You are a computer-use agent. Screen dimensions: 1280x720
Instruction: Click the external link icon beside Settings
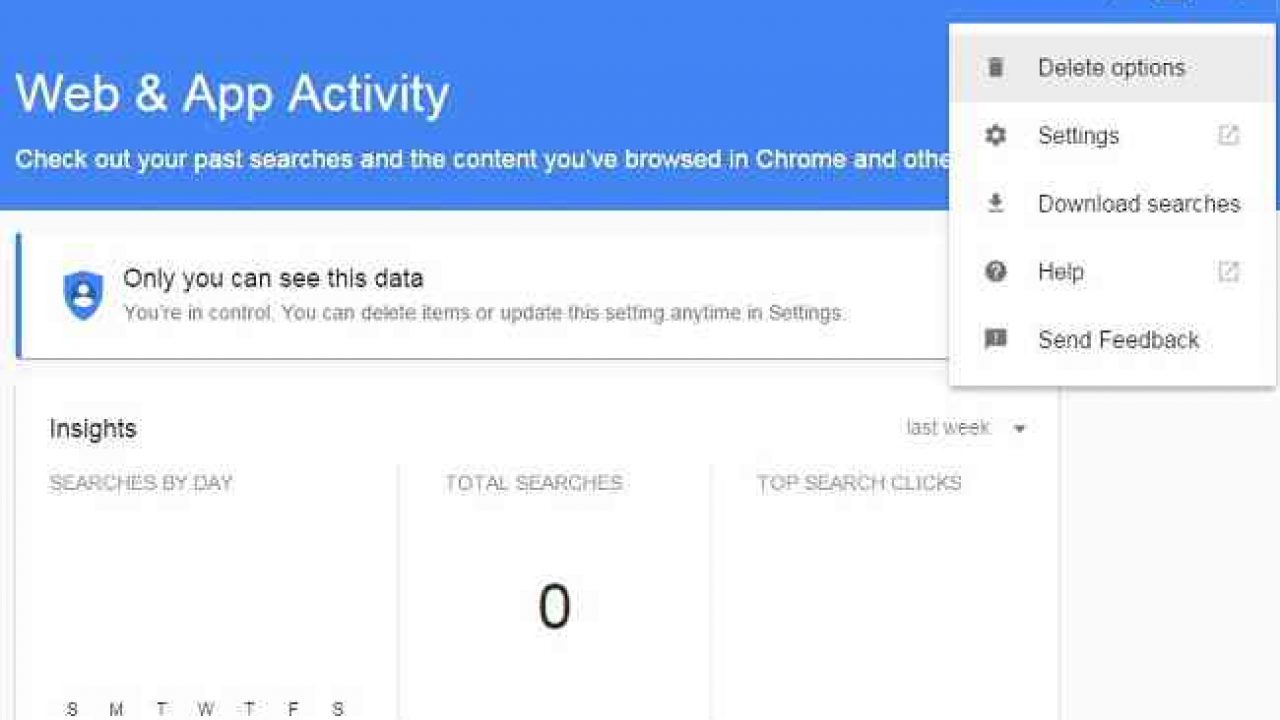pyautogui.click(x=1228, y=135)
